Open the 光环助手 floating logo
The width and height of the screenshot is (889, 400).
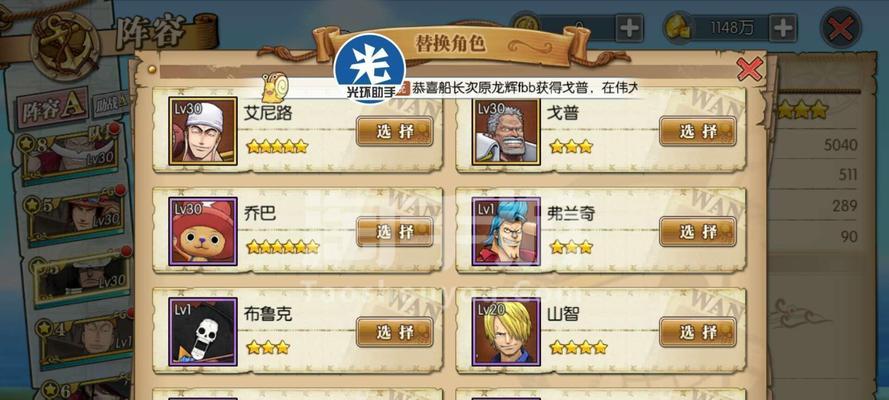(370, 69)
